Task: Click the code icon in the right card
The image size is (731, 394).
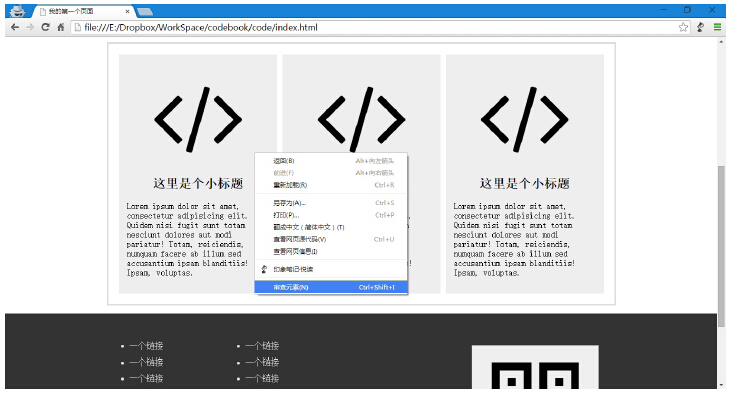Action: tap(524, 119)
